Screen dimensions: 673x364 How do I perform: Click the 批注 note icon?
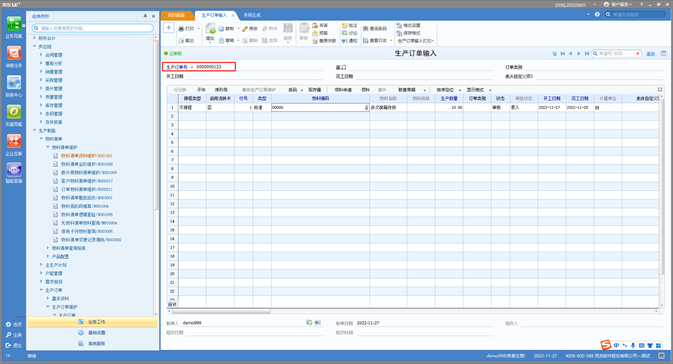tap(344, 25)
